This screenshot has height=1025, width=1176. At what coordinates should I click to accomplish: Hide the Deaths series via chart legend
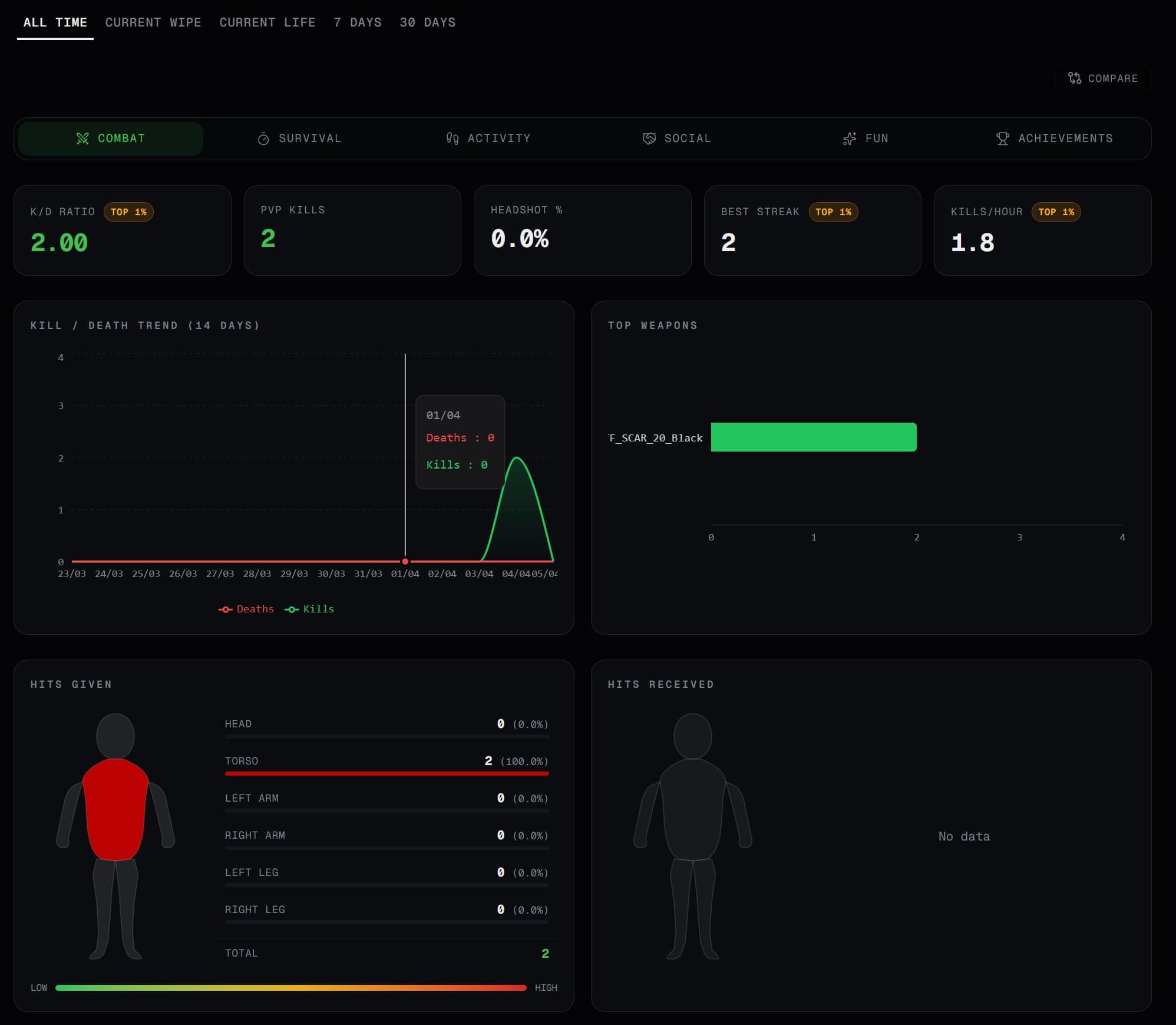[247, 609]
